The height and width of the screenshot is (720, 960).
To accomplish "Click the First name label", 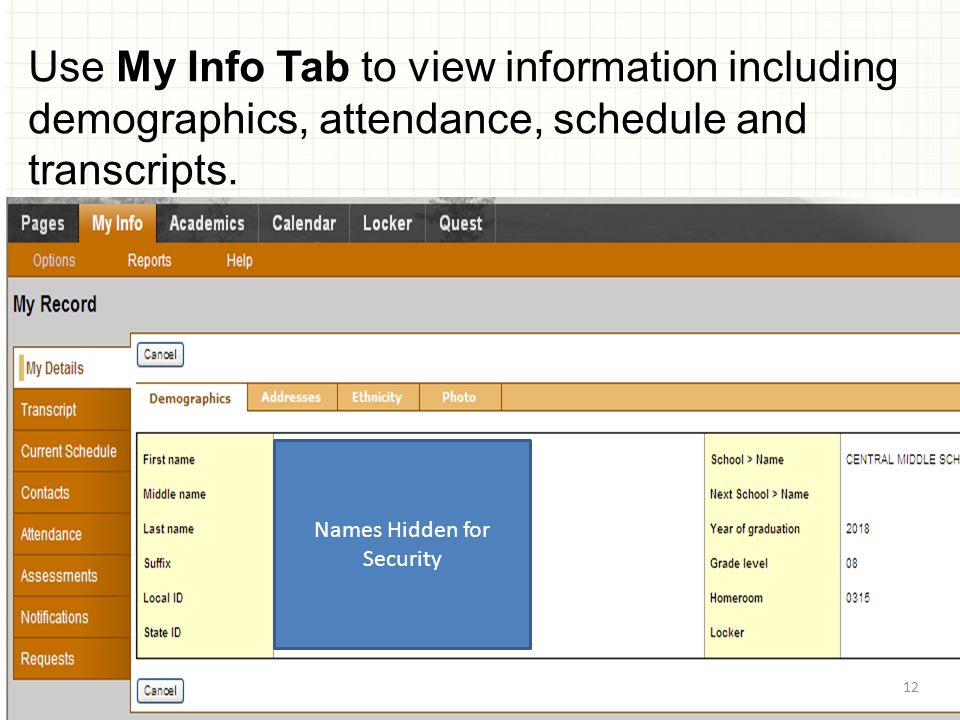I will 169,459.
